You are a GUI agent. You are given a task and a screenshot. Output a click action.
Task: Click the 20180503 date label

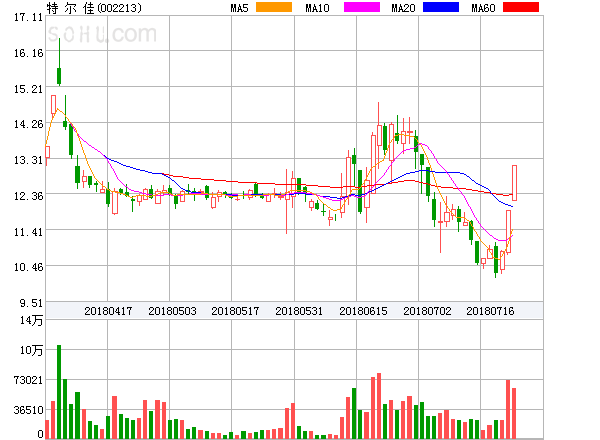[172, 311]
